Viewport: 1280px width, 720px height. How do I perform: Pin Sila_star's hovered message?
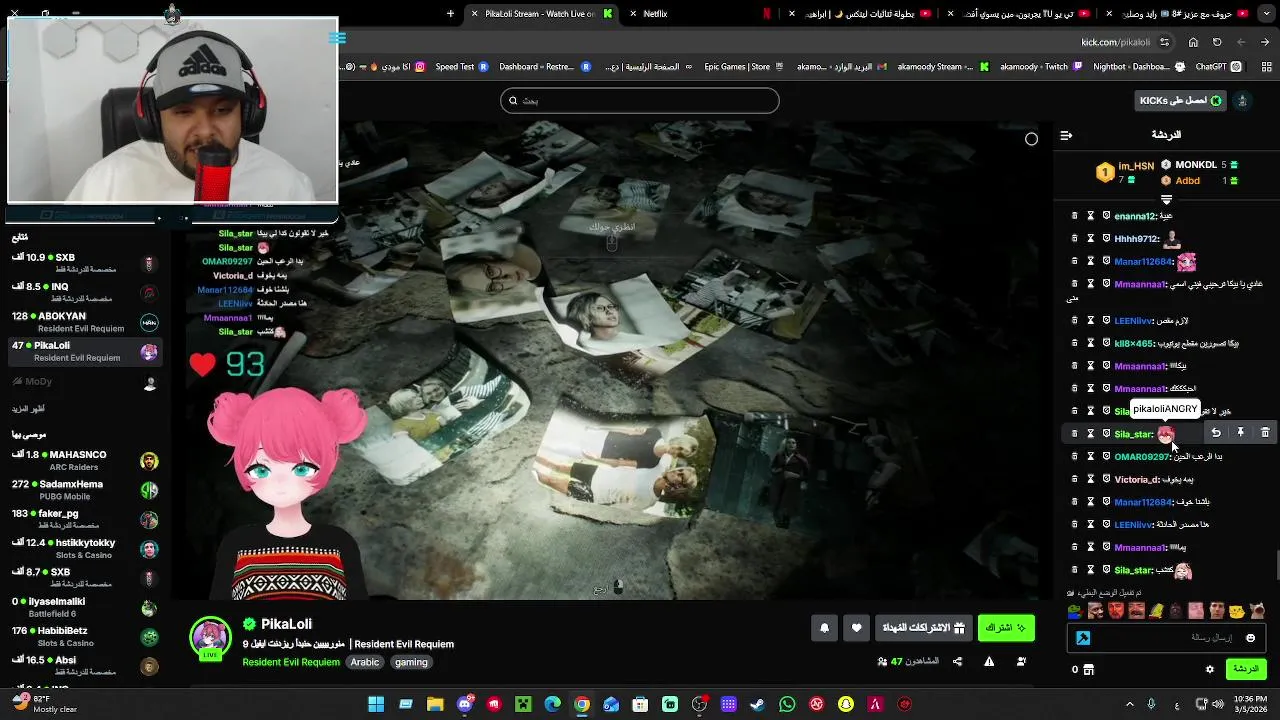pyautogui.click(x=1240, y=433)
